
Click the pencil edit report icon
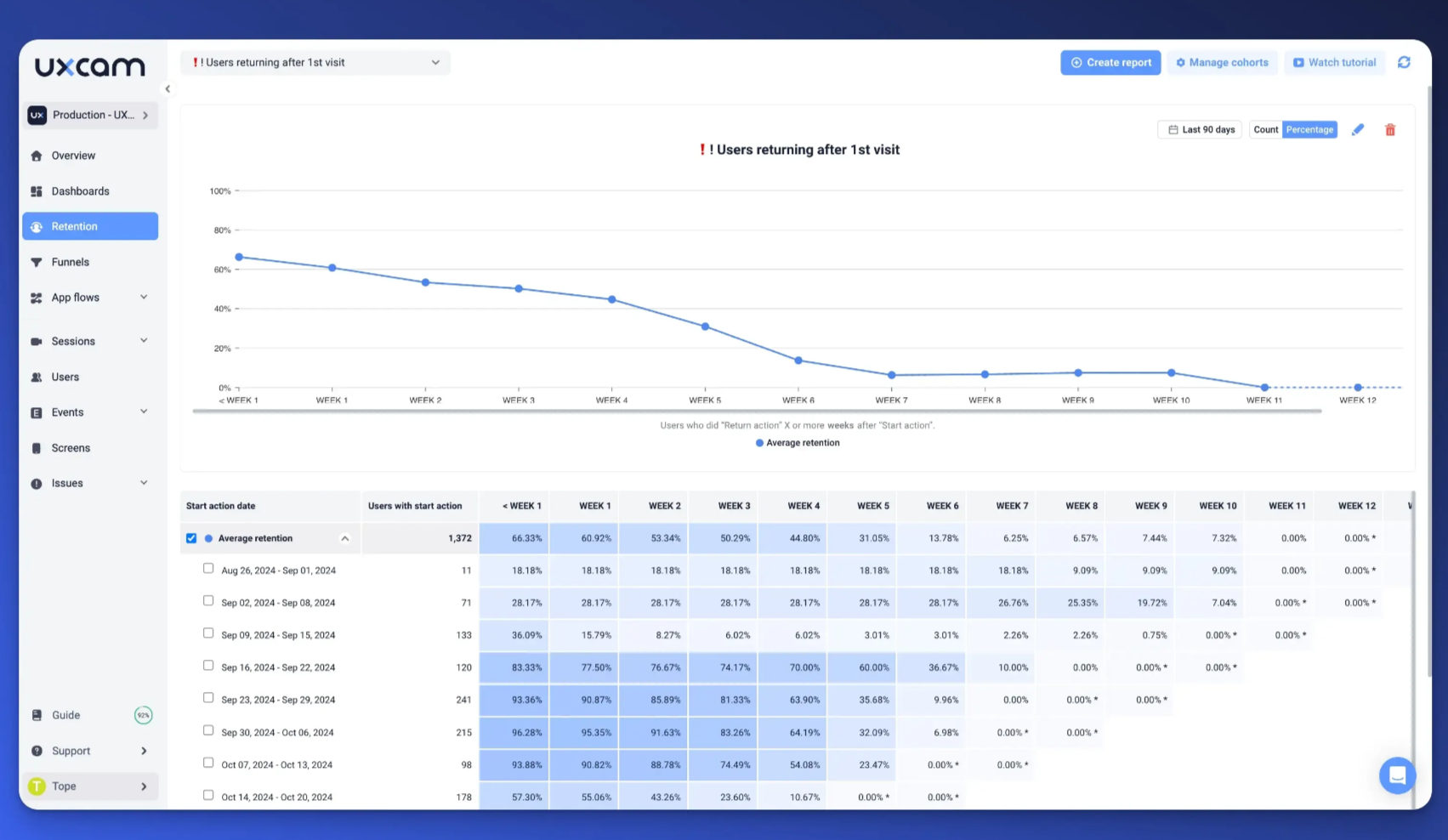[1358, 130]
